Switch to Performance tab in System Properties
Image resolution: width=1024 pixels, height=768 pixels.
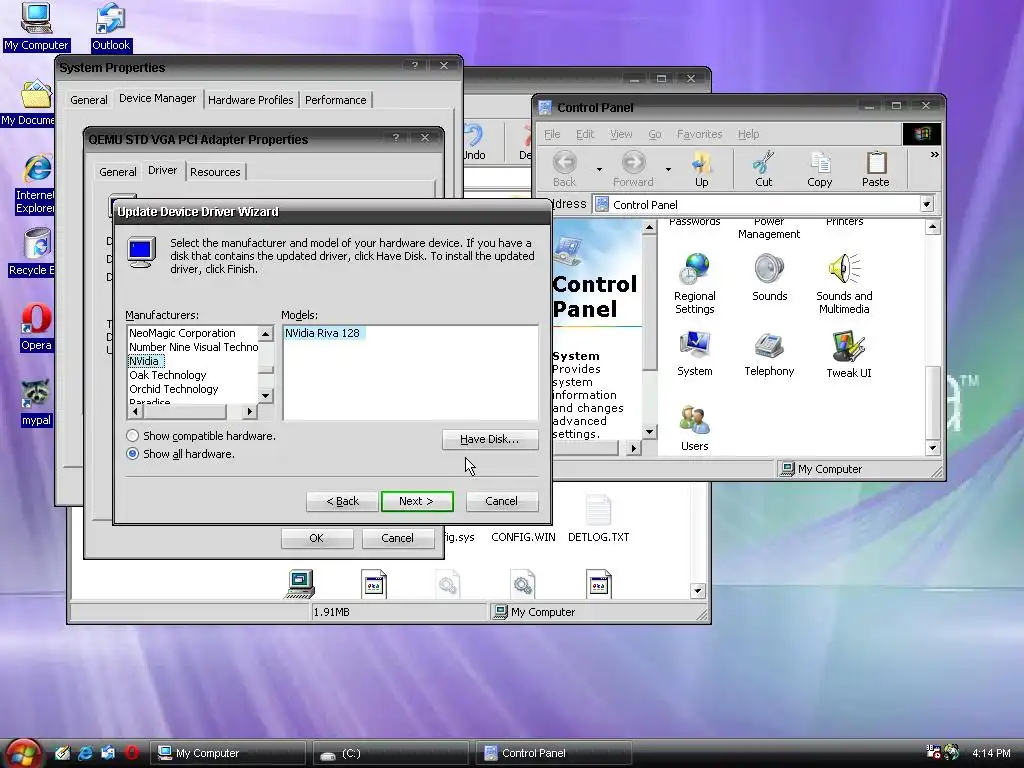point(336,100)
